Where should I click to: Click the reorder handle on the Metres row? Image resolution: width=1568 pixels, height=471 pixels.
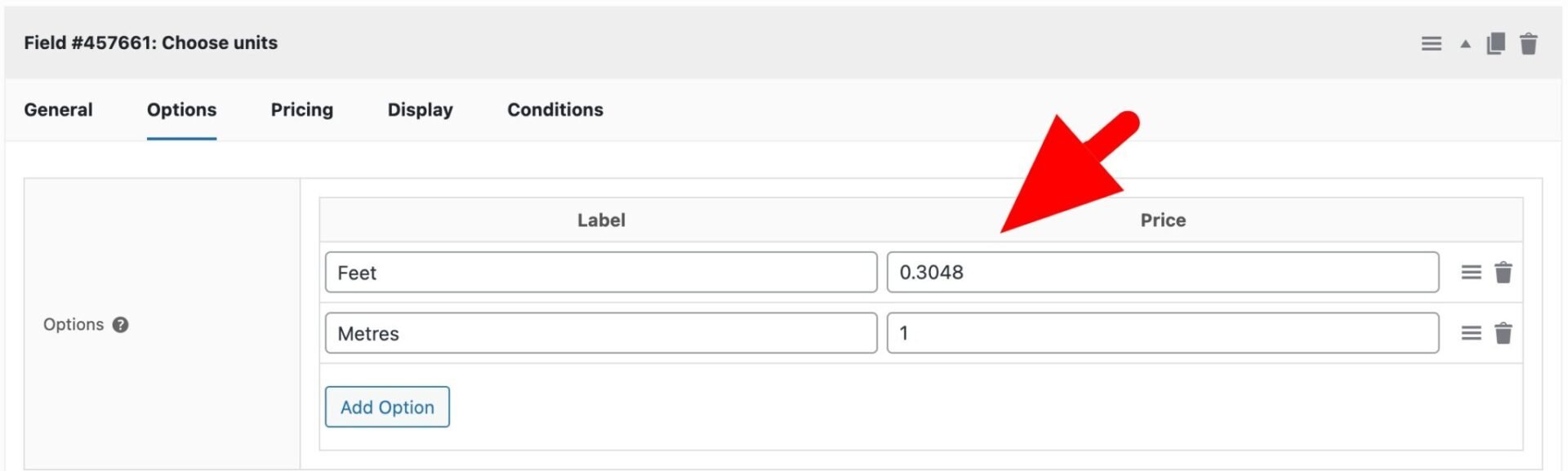[x=1471, y=333]
